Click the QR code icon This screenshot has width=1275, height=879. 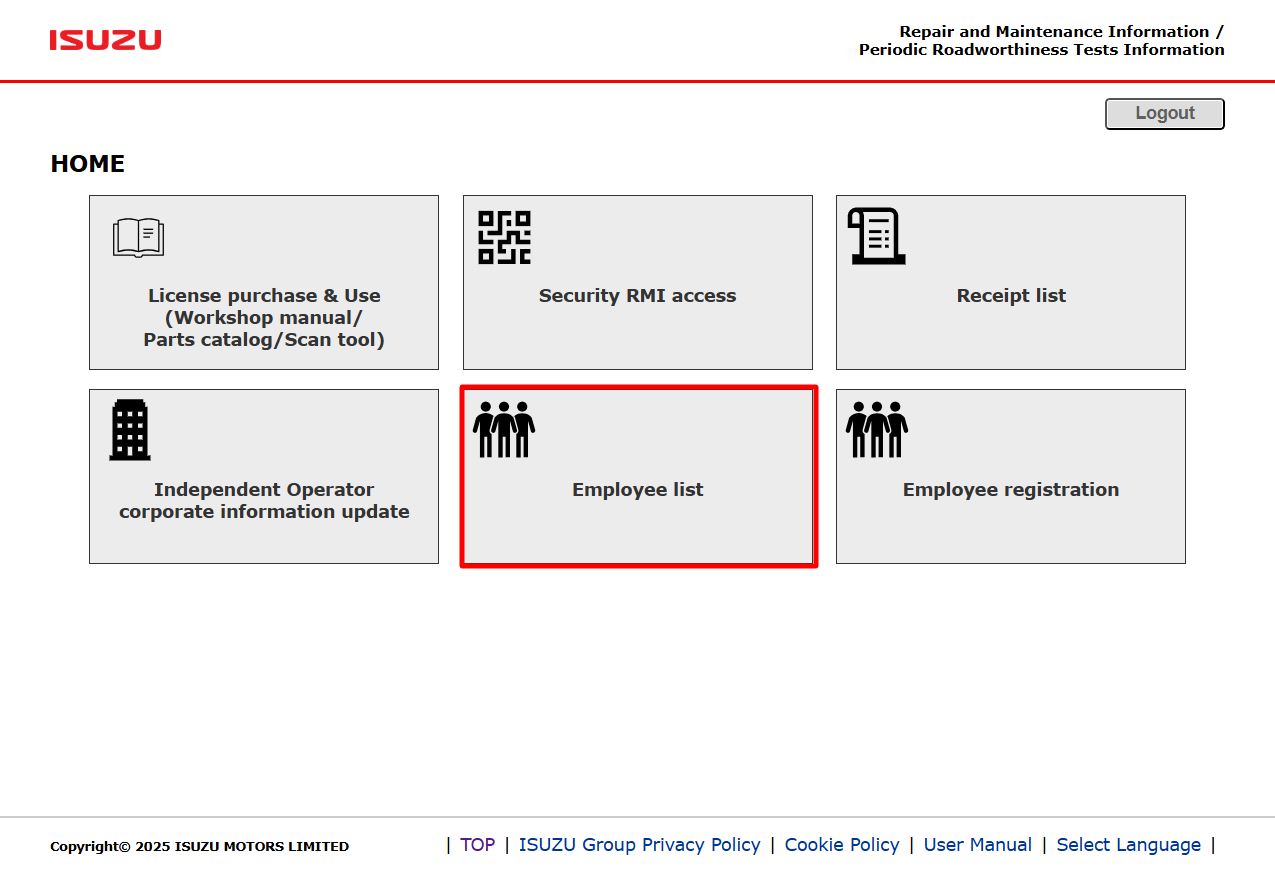504,237
